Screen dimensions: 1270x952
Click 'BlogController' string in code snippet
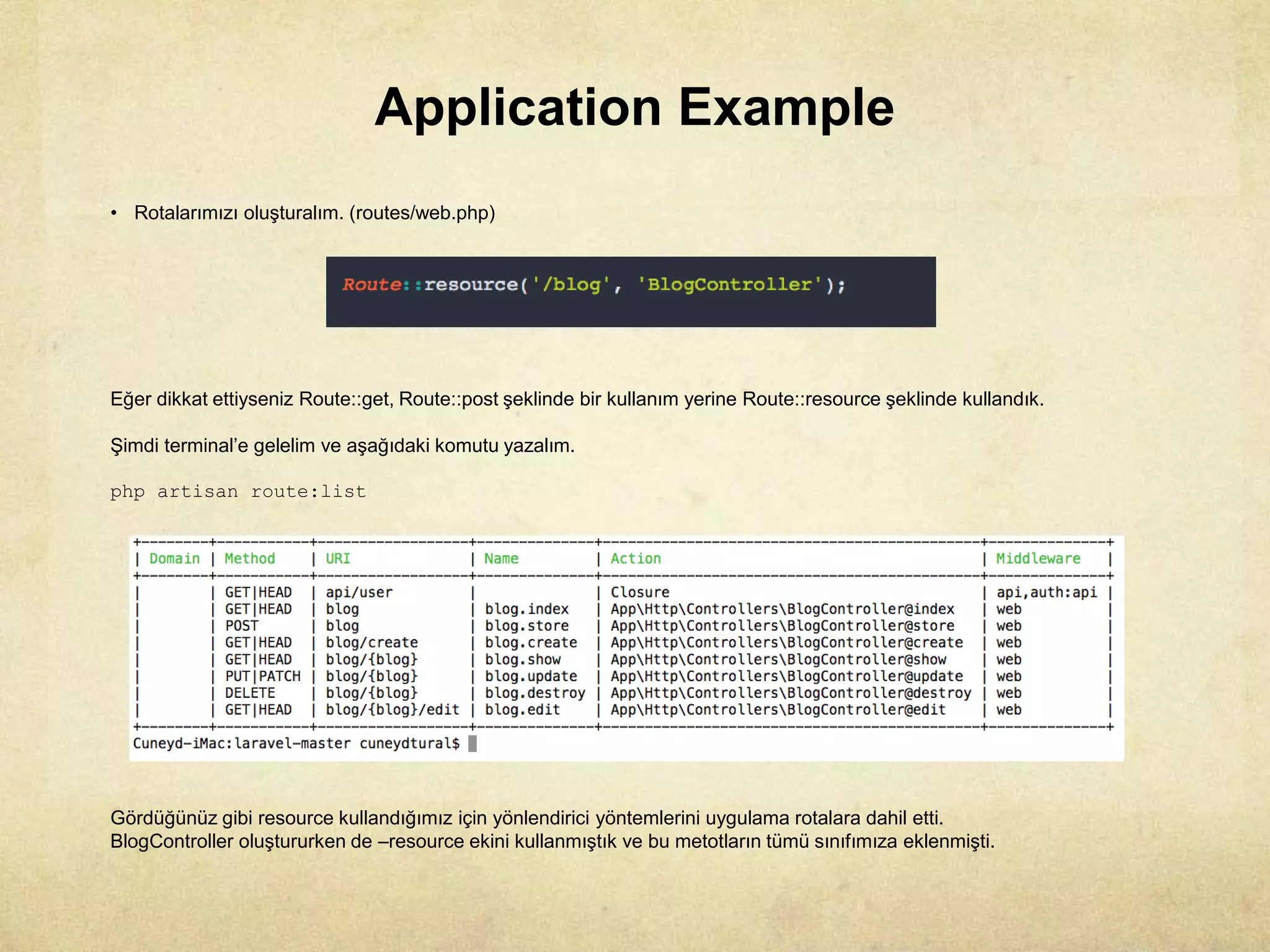pyautogui.click(x=729, y=284)
